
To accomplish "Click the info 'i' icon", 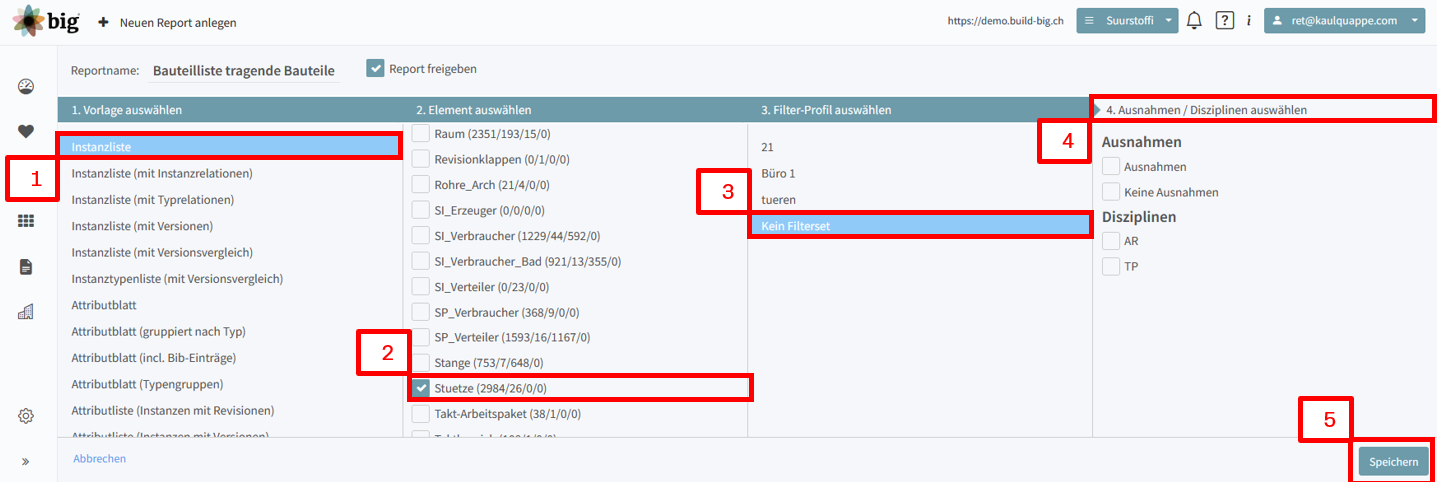I will [x=1249, y=20].
